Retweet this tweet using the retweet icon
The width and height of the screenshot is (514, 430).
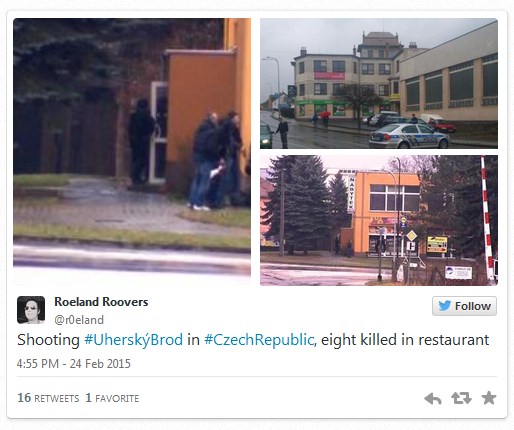tap(461, 398)
